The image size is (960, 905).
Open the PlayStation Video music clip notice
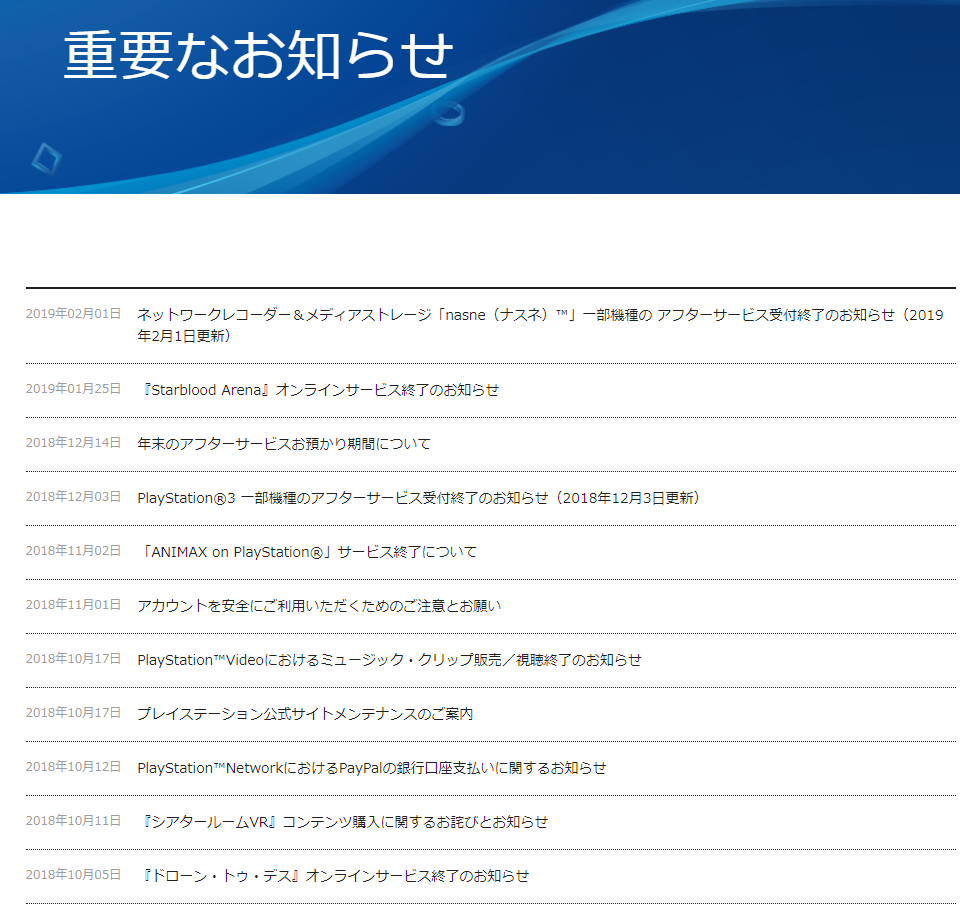[389, 660]
